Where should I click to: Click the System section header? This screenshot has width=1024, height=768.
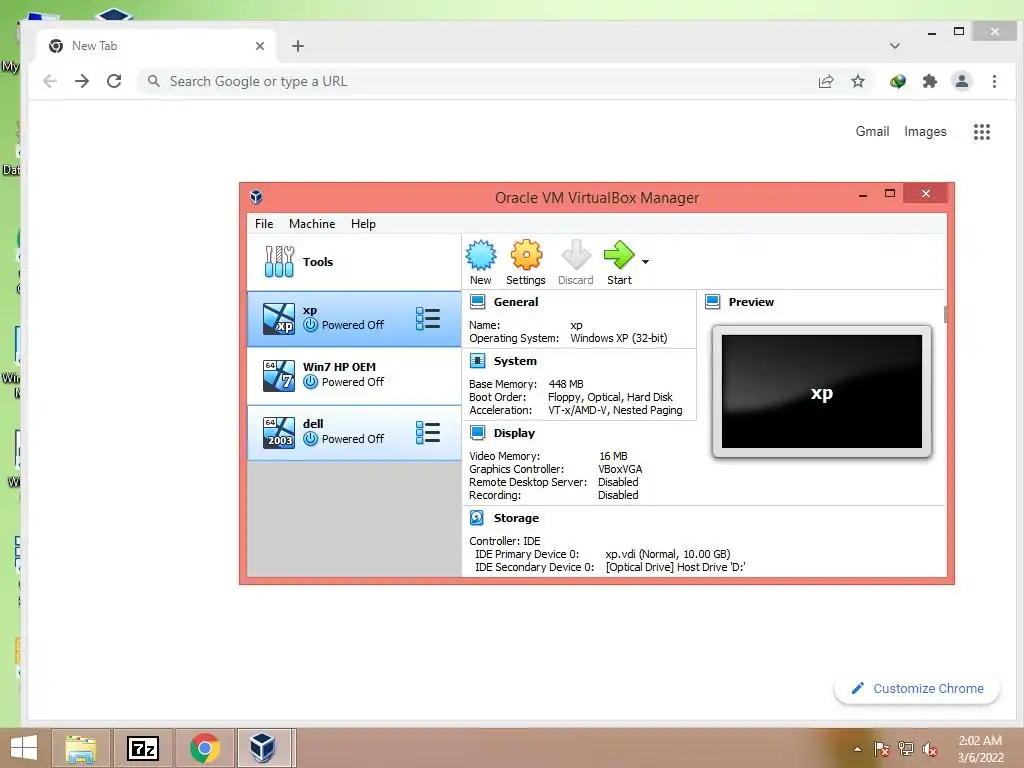[515, 361]
